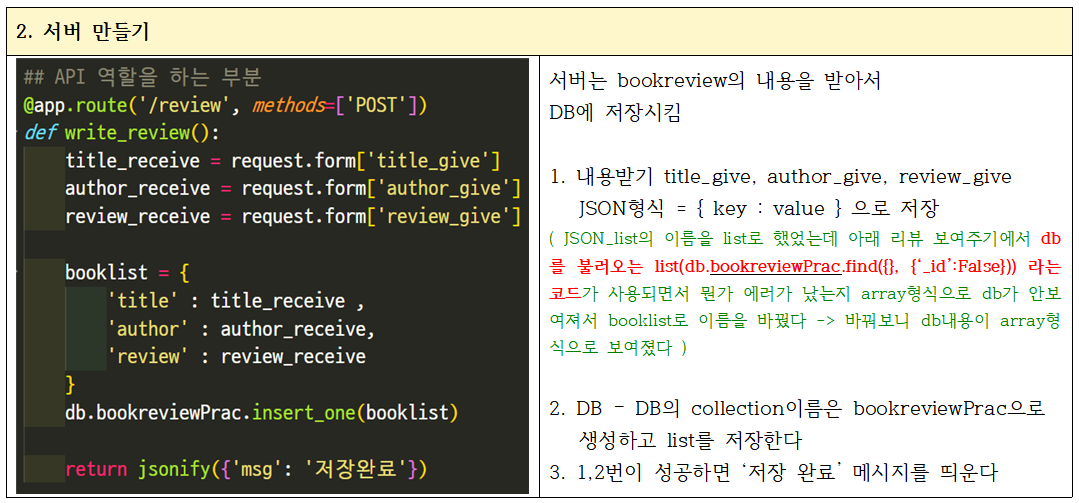The width and height of the screenshot is (1079, 503).
Task: Click the line '2. DB – DB의 collection이름은 bookreviewPrac으로'
Action: (x=798, y=408)
